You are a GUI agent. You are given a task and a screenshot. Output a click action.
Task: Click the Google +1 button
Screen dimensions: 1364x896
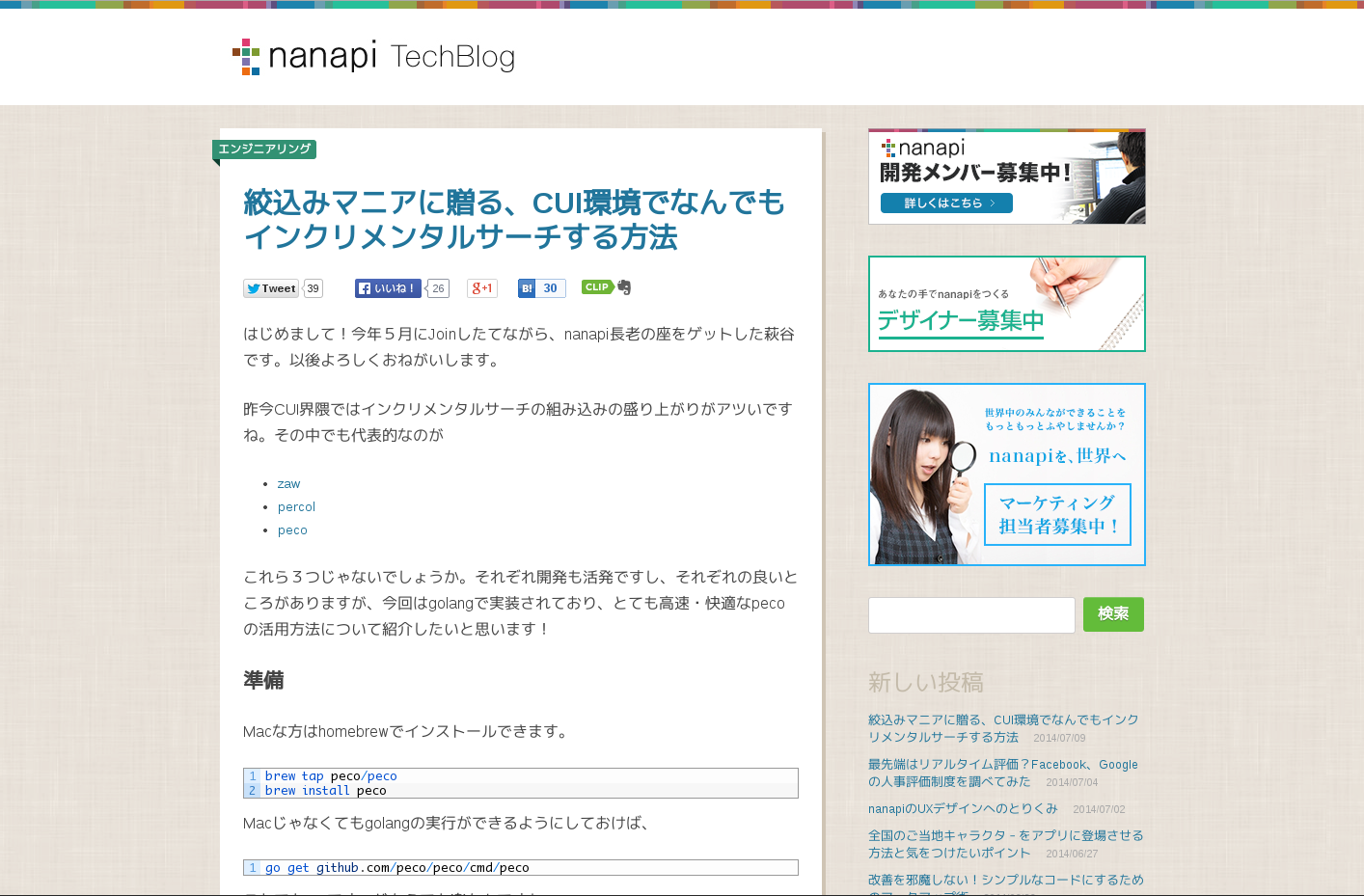pos(482,288)
